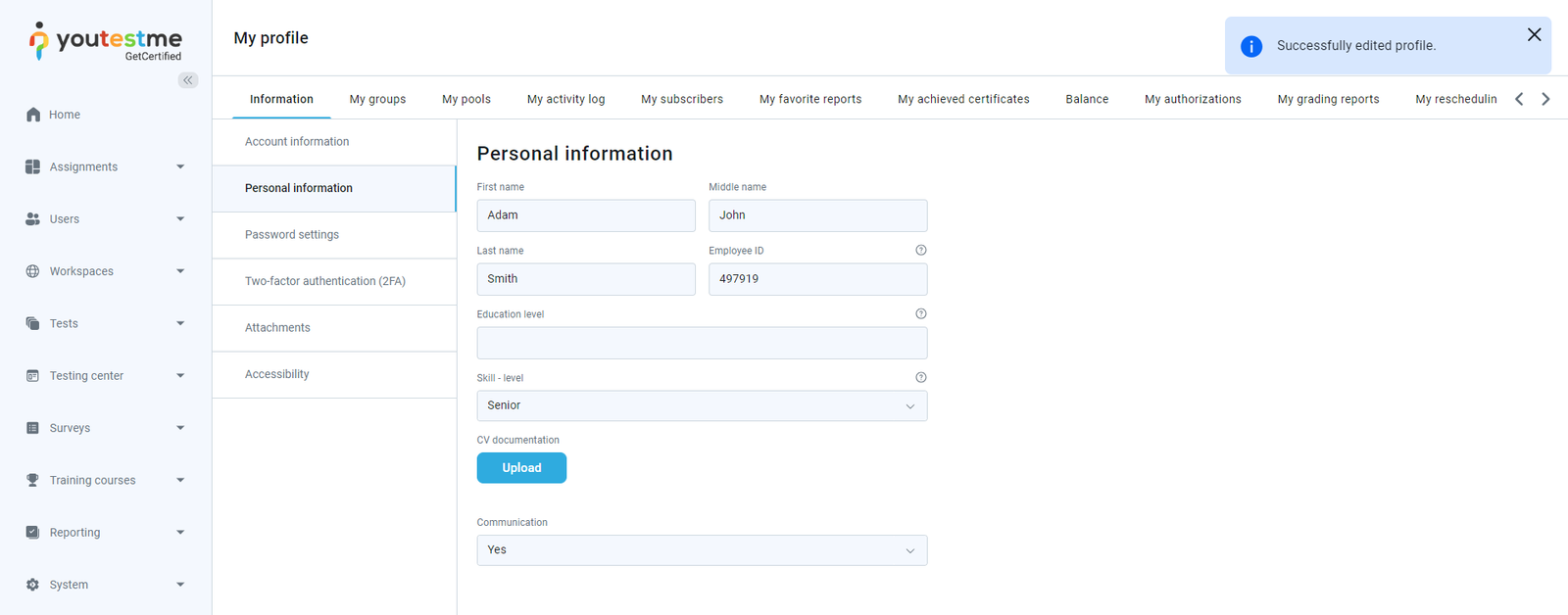Switch to the My groups tab
Viewport: 1568px width, 615px height.
click(x=377, y=99)
